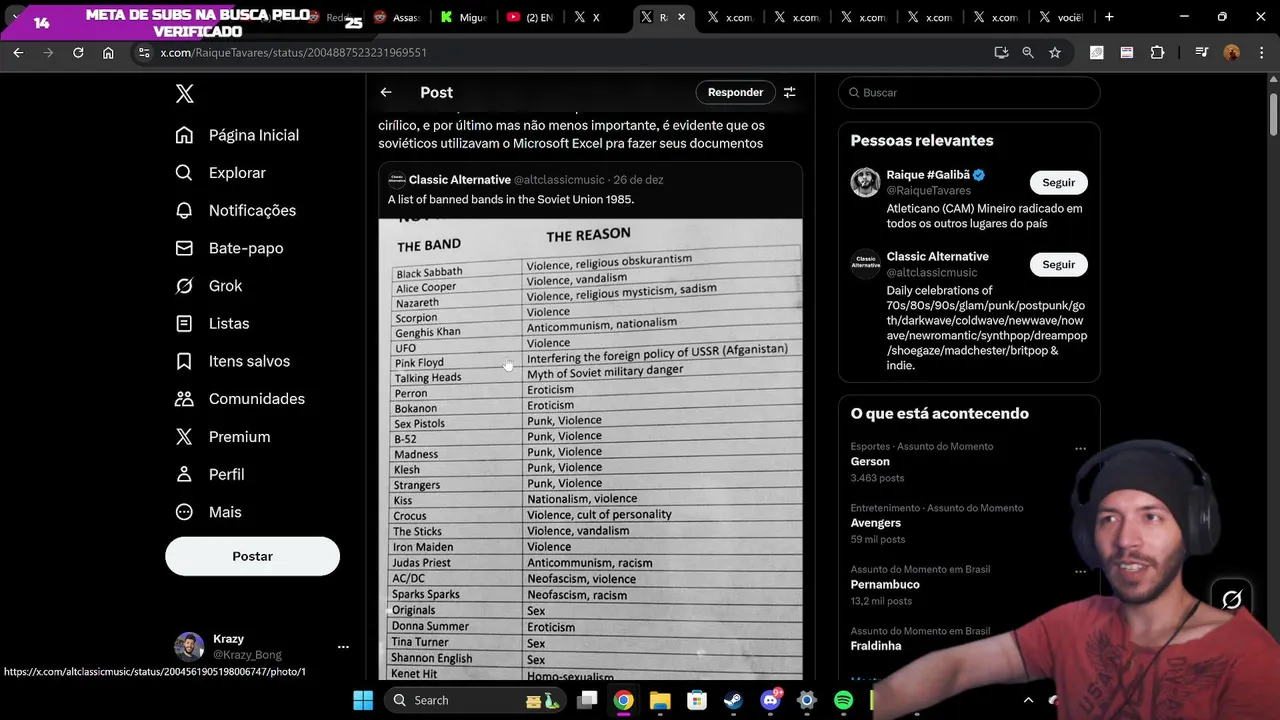
Task: Click Classic Alternative avatar in Pessoas relevantes
Action: (865, 264)
